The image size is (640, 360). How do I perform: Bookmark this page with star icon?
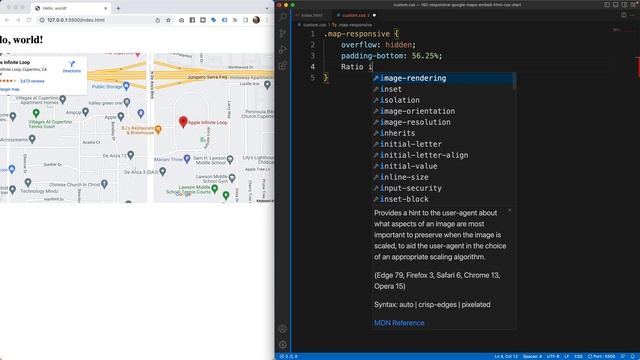(168, 20)
